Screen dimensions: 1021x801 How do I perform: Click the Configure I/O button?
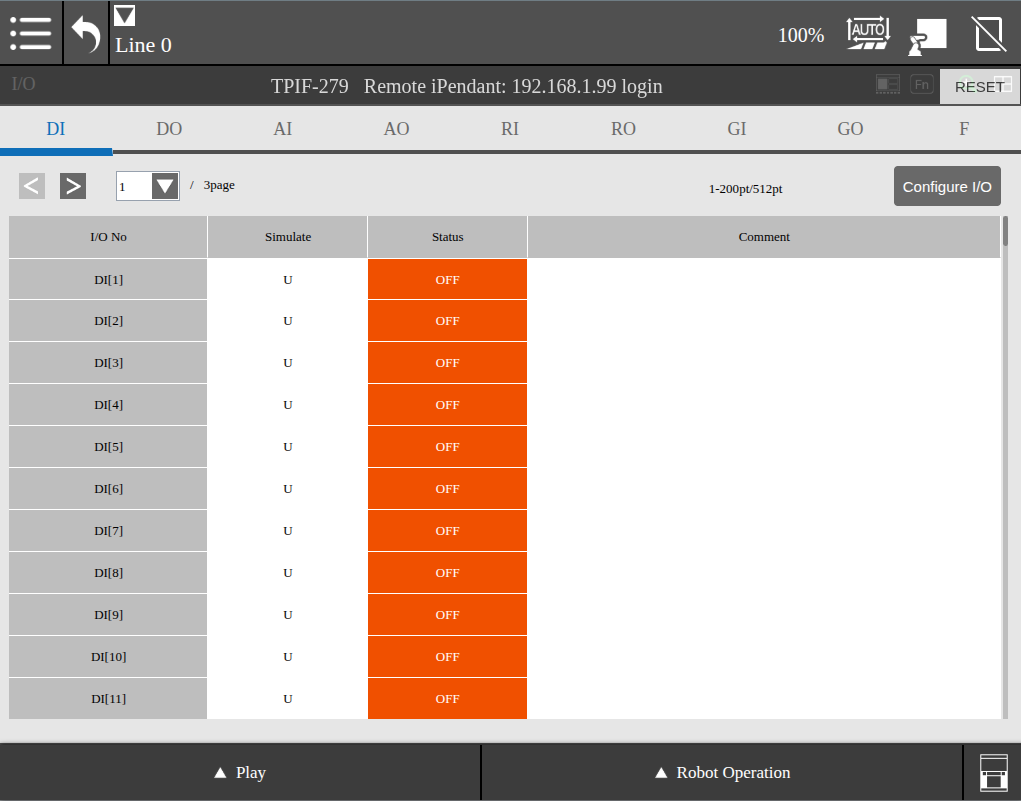(x=946, y=187)
